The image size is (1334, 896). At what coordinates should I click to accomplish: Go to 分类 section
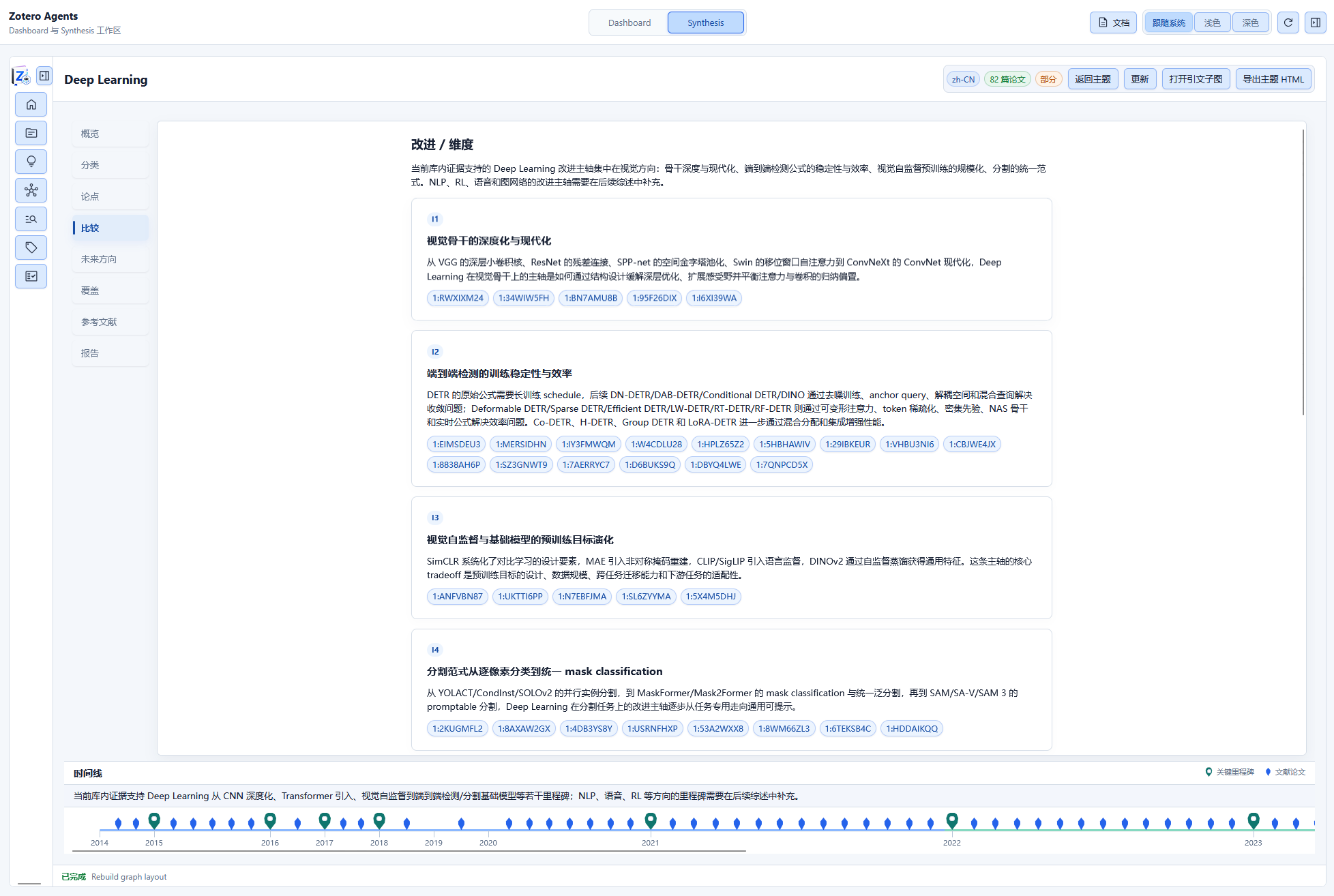click(x=110, y=165)
